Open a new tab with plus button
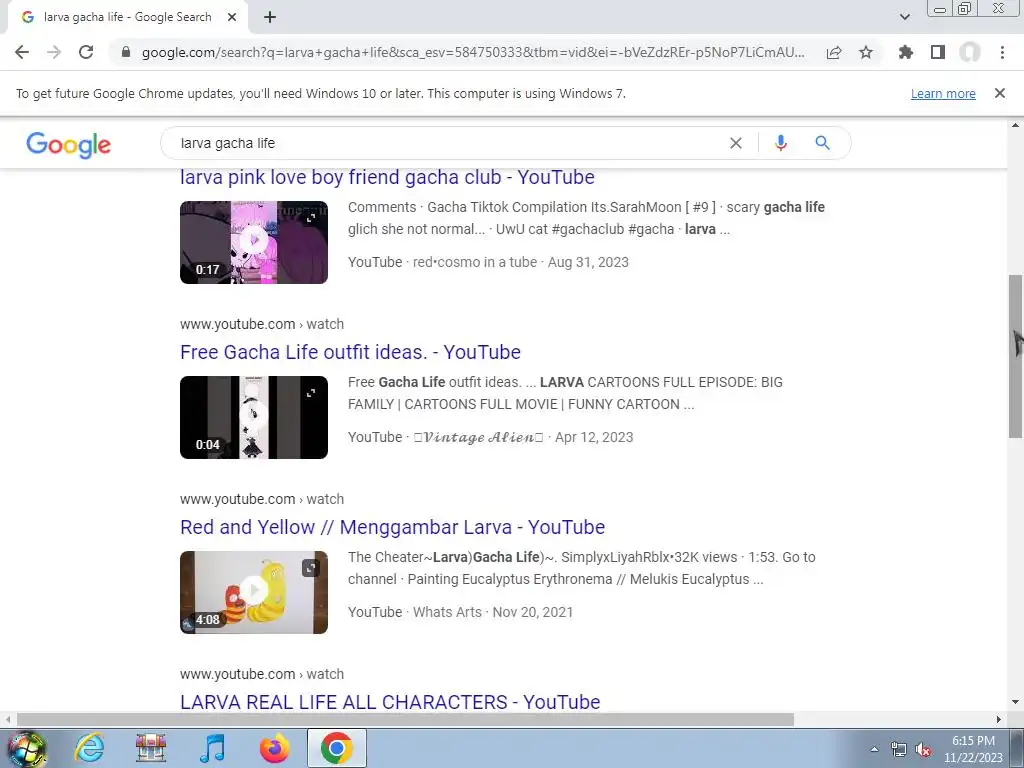1024x768 pixels. click(x=270, y=17)
